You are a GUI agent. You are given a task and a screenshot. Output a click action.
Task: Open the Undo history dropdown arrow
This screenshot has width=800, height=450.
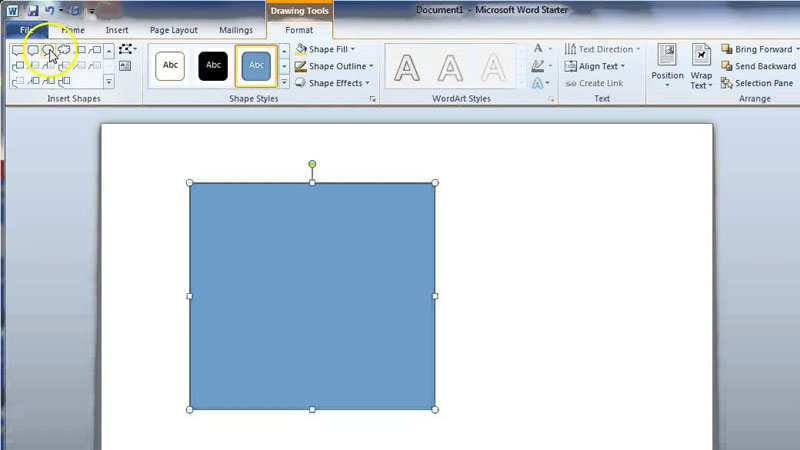coord(61,11)
